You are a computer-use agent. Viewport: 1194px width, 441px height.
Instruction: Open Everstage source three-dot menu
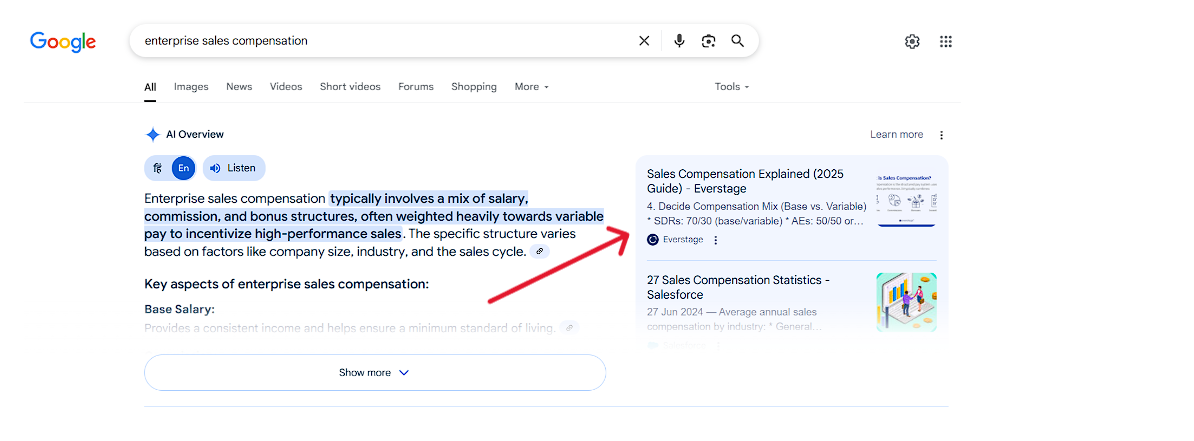coord(715,240)
